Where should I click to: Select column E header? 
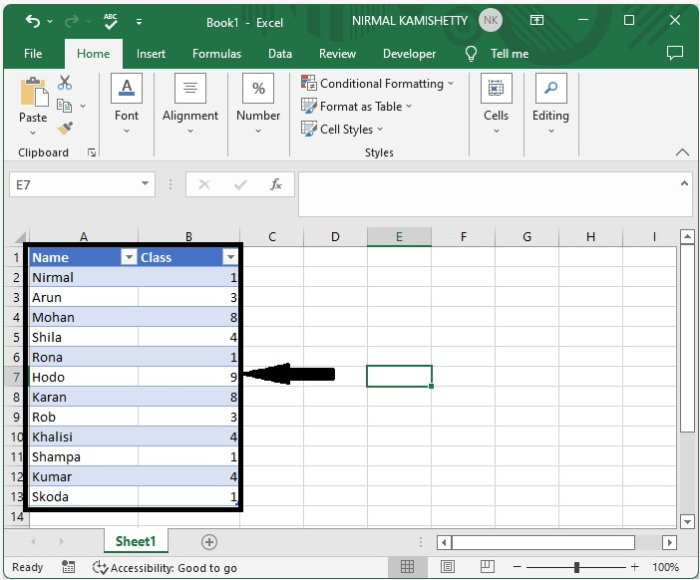coord(399,237)
